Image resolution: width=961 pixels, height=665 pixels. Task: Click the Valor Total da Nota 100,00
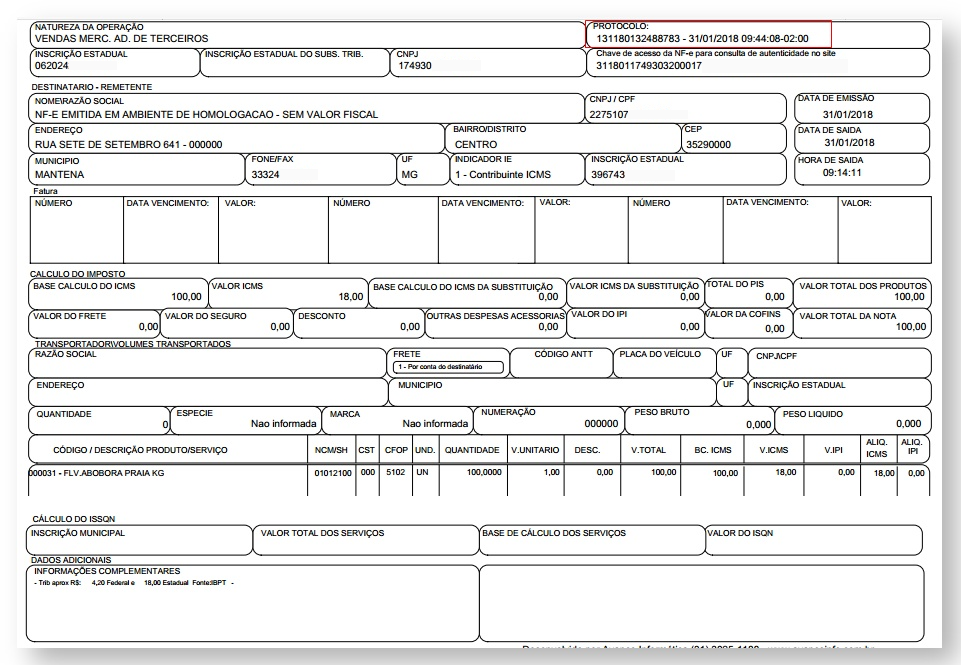(x=911, y=327)
